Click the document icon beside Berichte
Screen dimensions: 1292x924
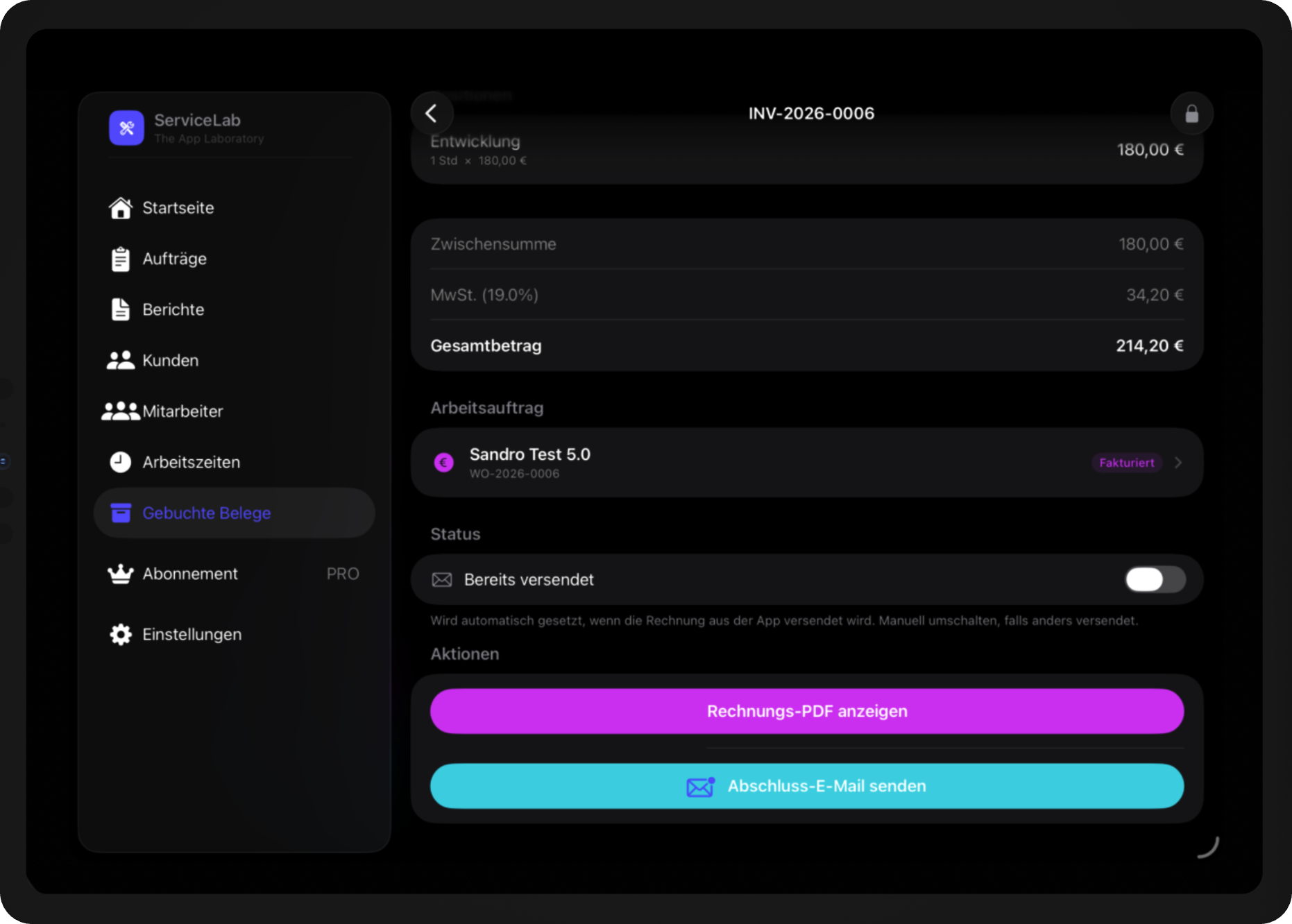click(x=121, y=309)
